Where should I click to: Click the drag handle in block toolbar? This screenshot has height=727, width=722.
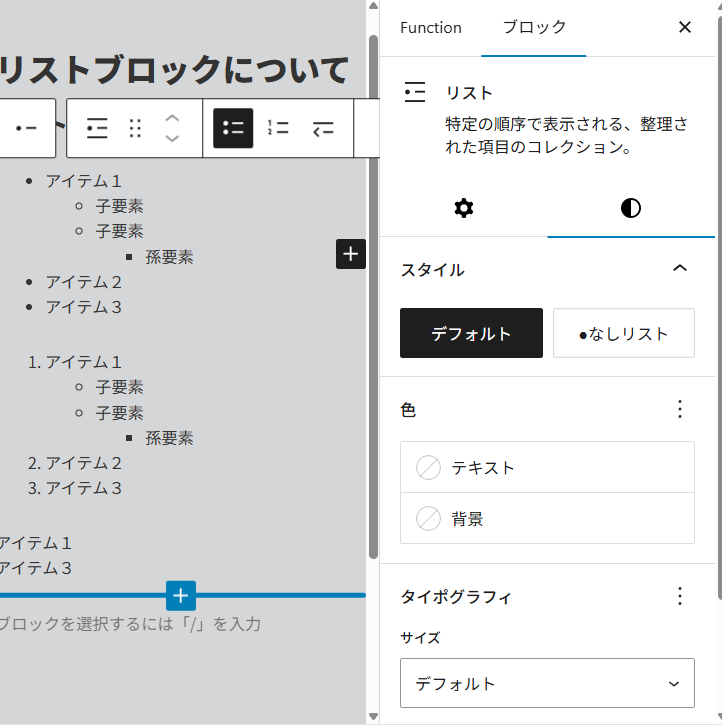136,128
